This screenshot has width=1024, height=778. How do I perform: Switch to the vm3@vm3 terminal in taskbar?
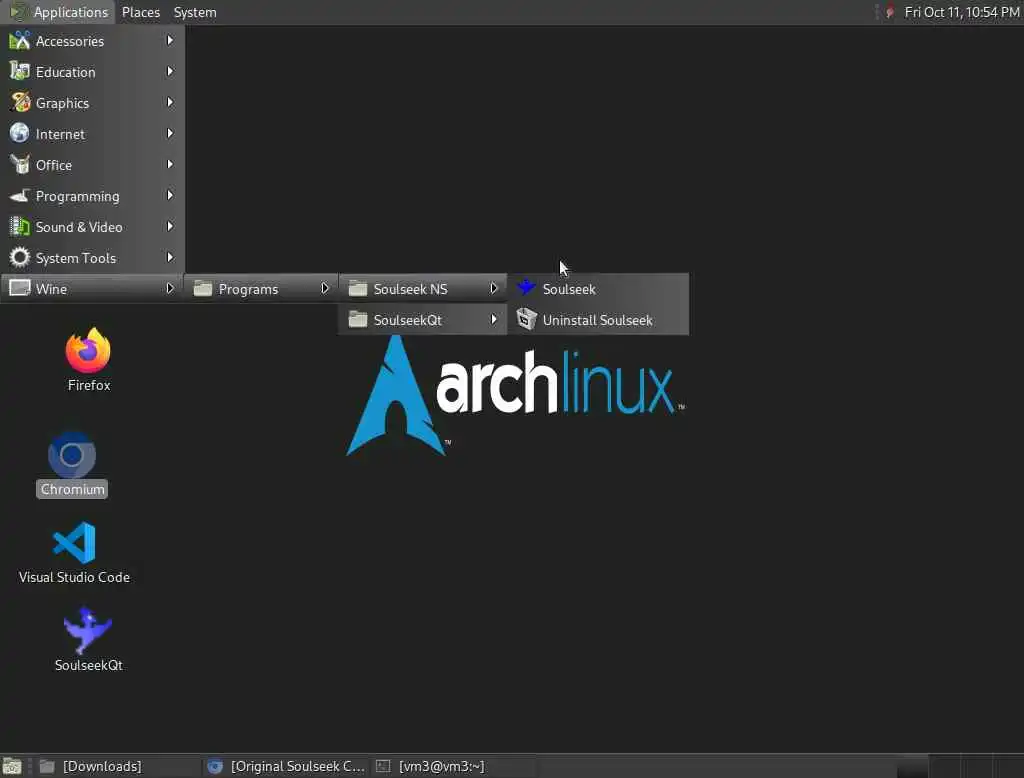tap(453, 766)
